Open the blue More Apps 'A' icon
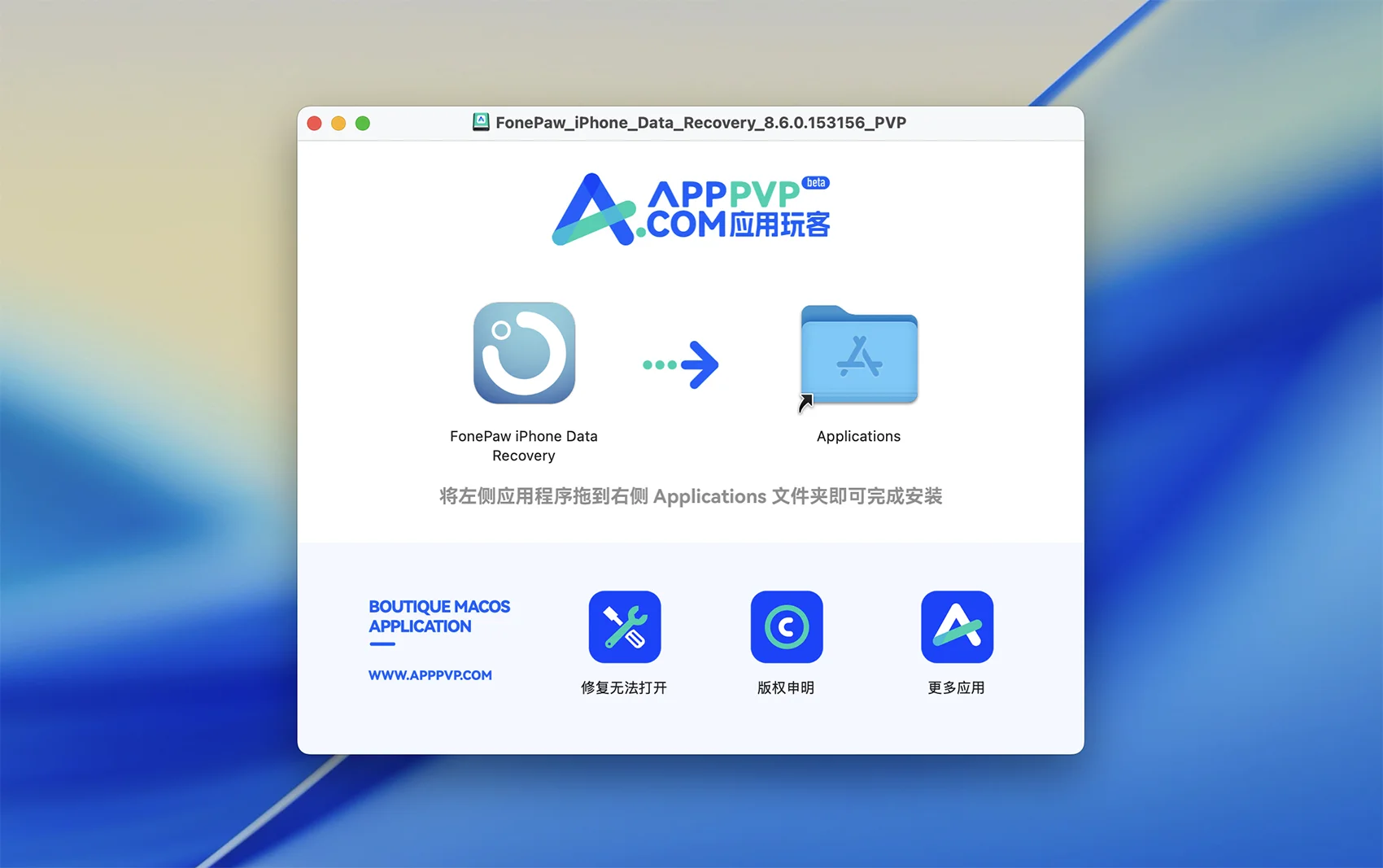1383x868 pixels. (x=956, y=626)
